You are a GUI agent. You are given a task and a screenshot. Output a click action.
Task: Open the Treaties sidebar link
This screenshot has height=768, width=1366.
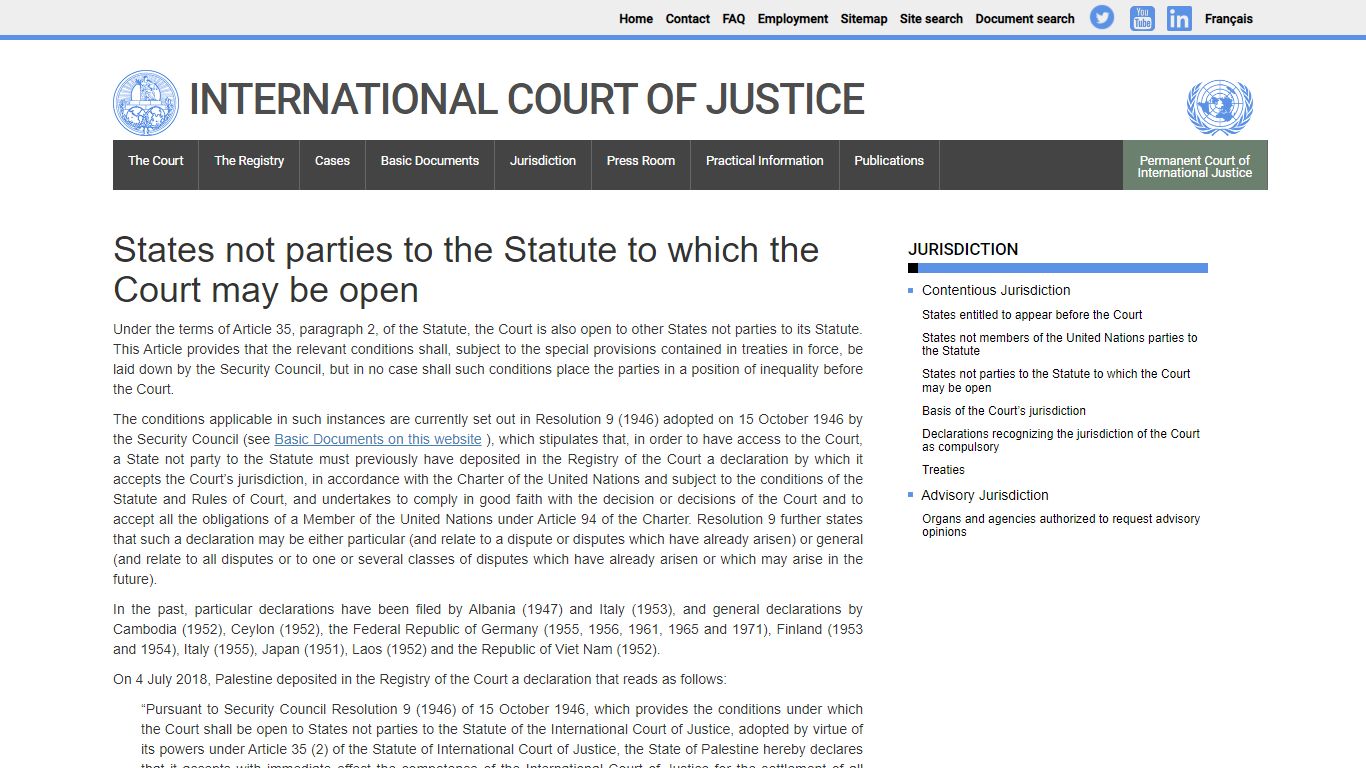pos(943,470)
